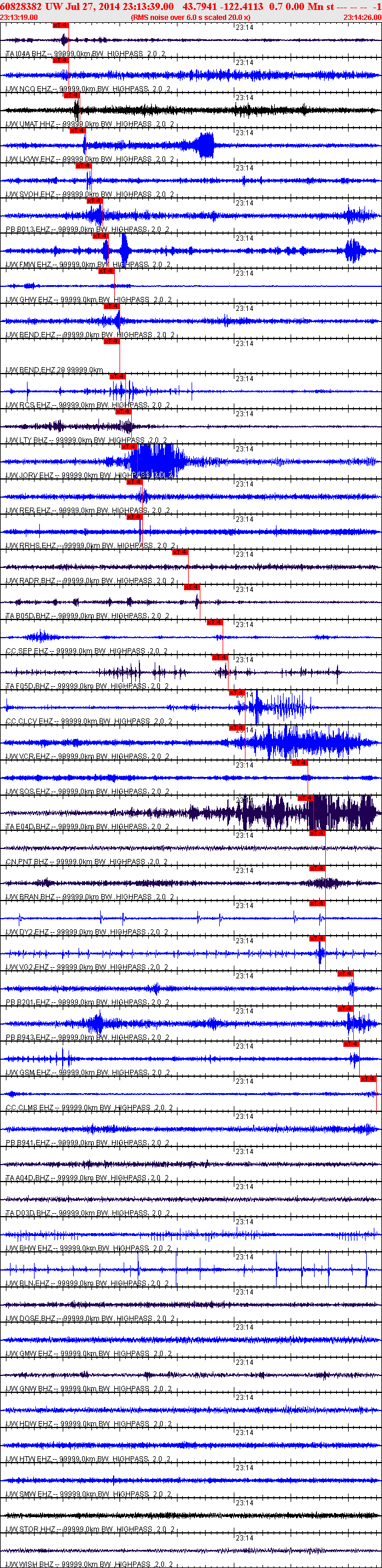
Task: Click the UW DY2 EHZ trace label
Action: (87, 933)
